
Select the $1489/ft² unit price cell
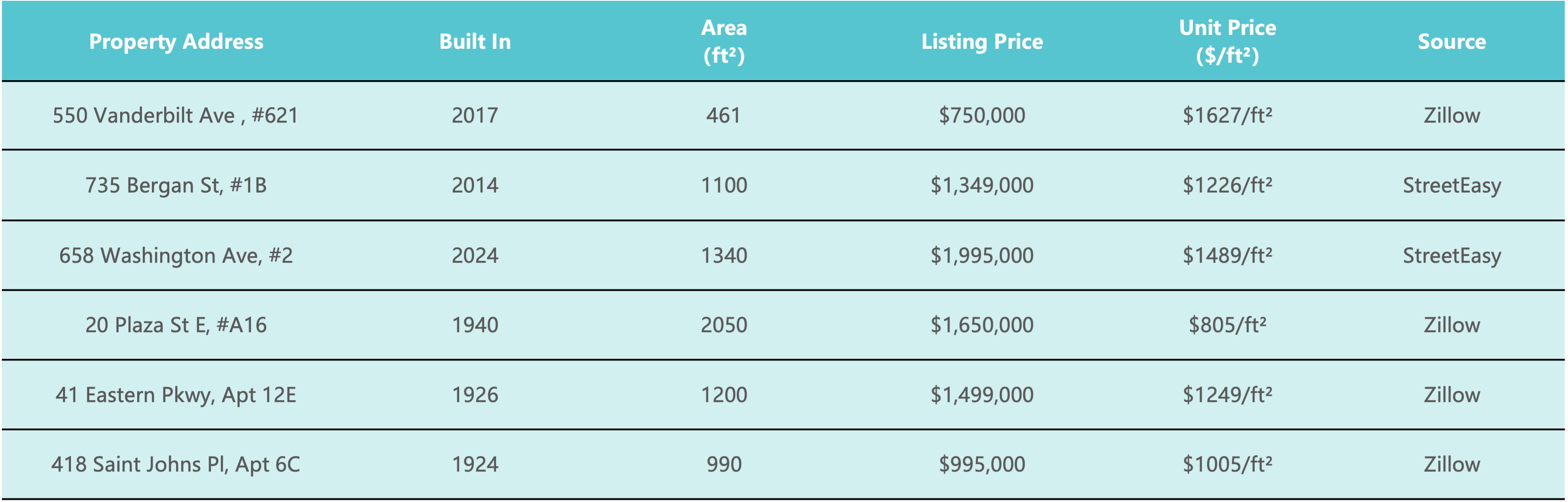click(1227, 255)
